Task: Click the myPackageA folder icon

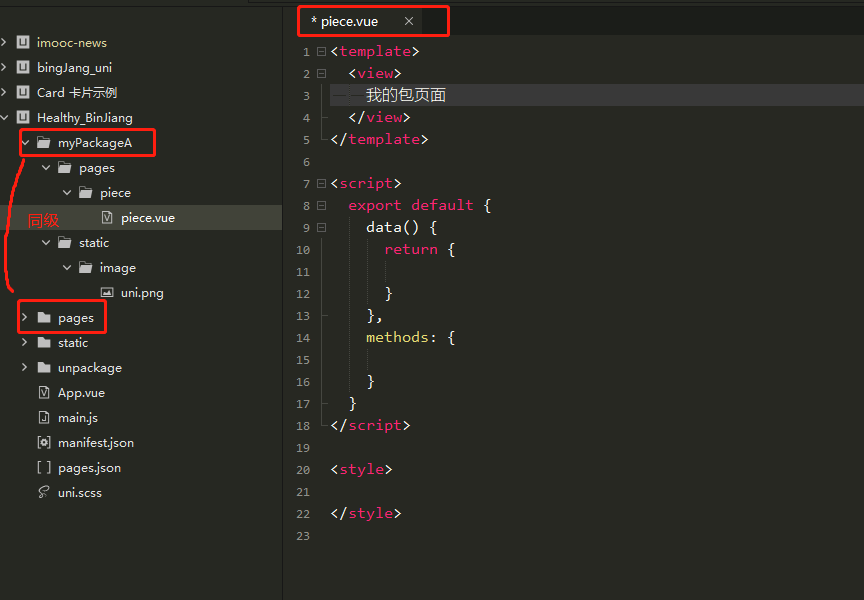Action: 44,143
